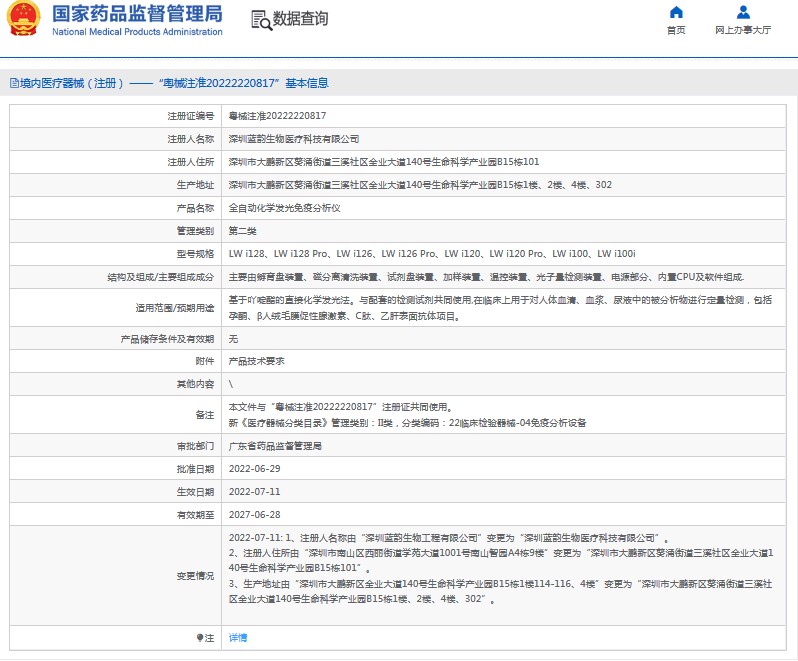This screenshot has width=798, height=661.
Task: Click the 批准日期 row label
Action: (x=195, y=469)
